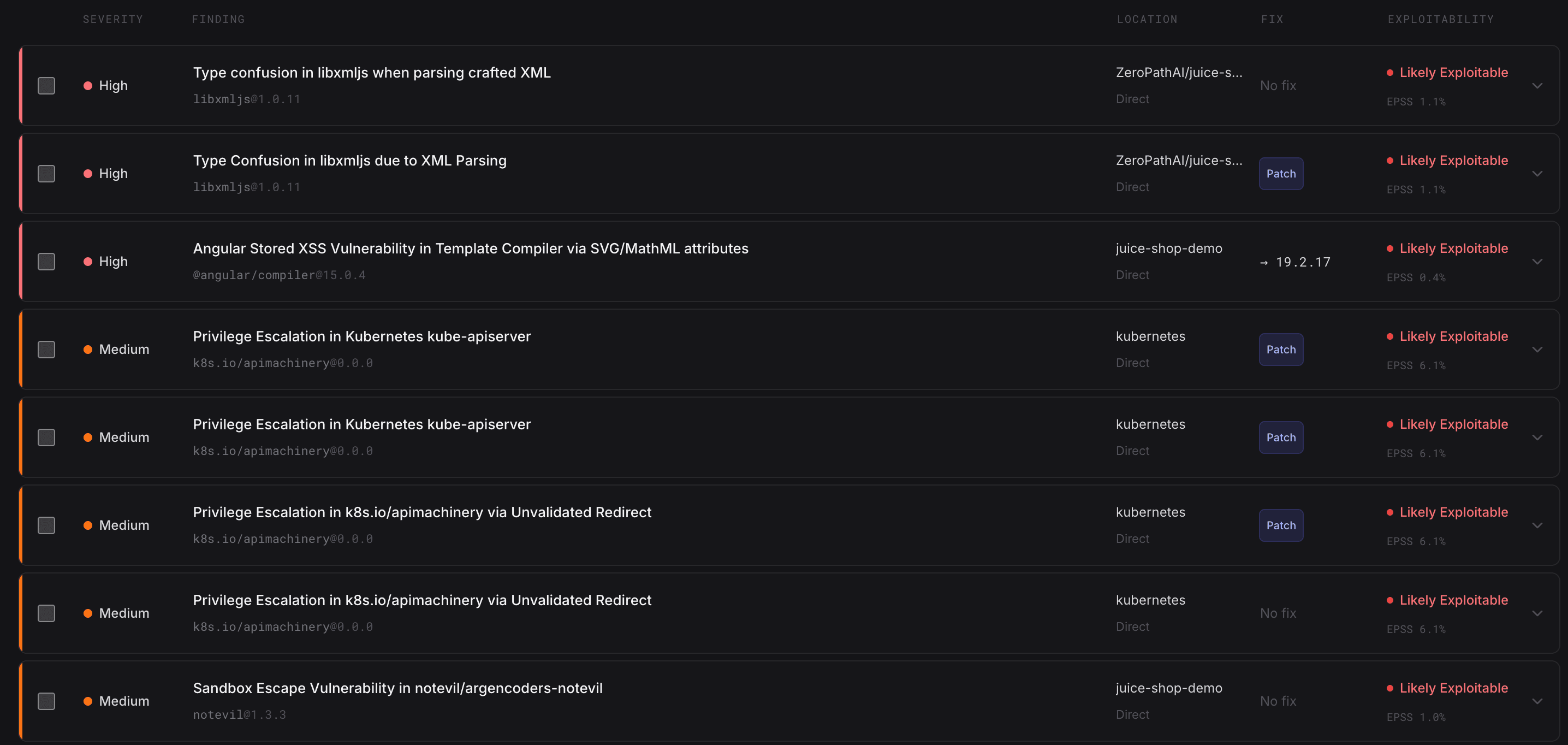The image size is (1568, 745).
Task: Click the Likely Exploitable dot on the Angular XSS row
Action: pos(1389,249)
